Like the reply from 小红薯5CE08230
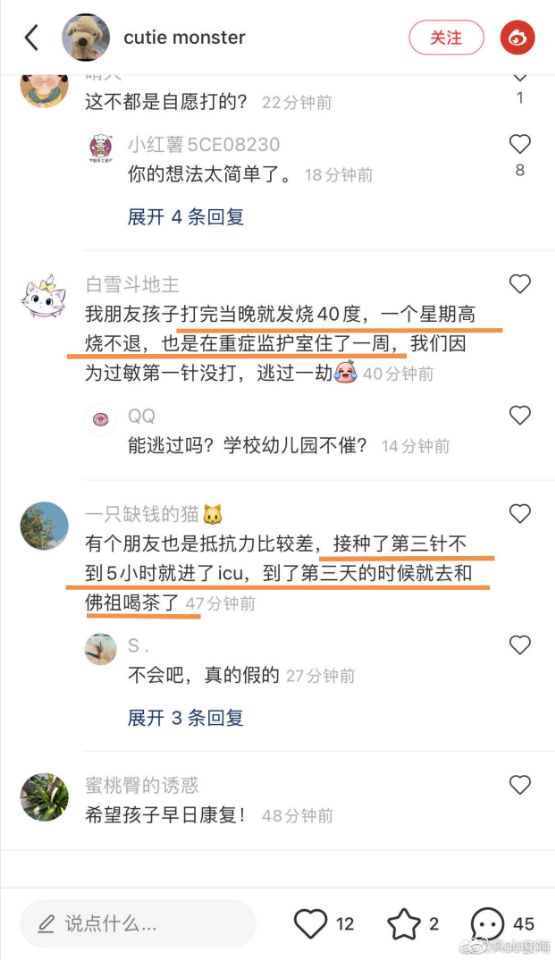This screenshot has width=555, height=960. click(519, 144)
